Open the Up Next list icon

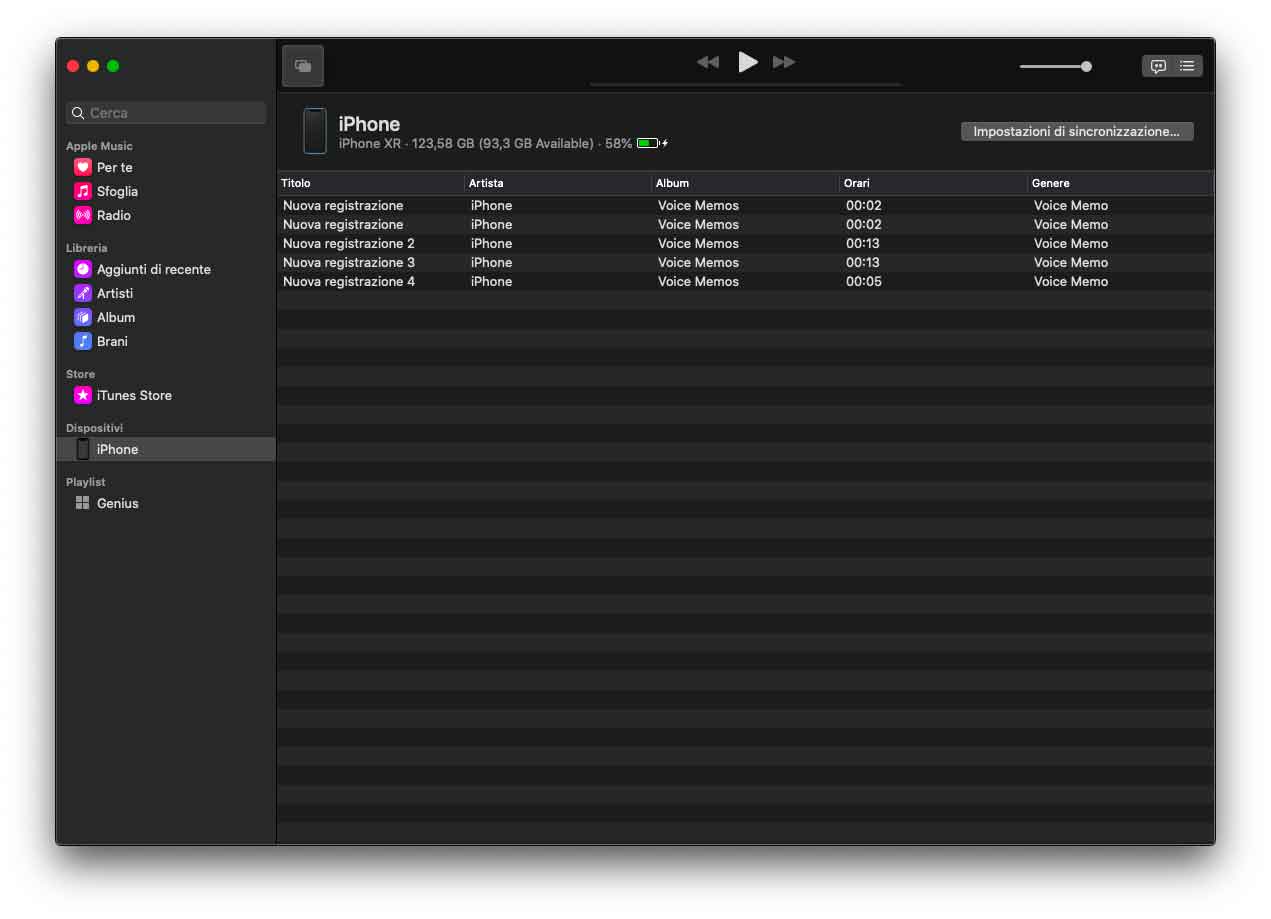tap(1187, 66)
